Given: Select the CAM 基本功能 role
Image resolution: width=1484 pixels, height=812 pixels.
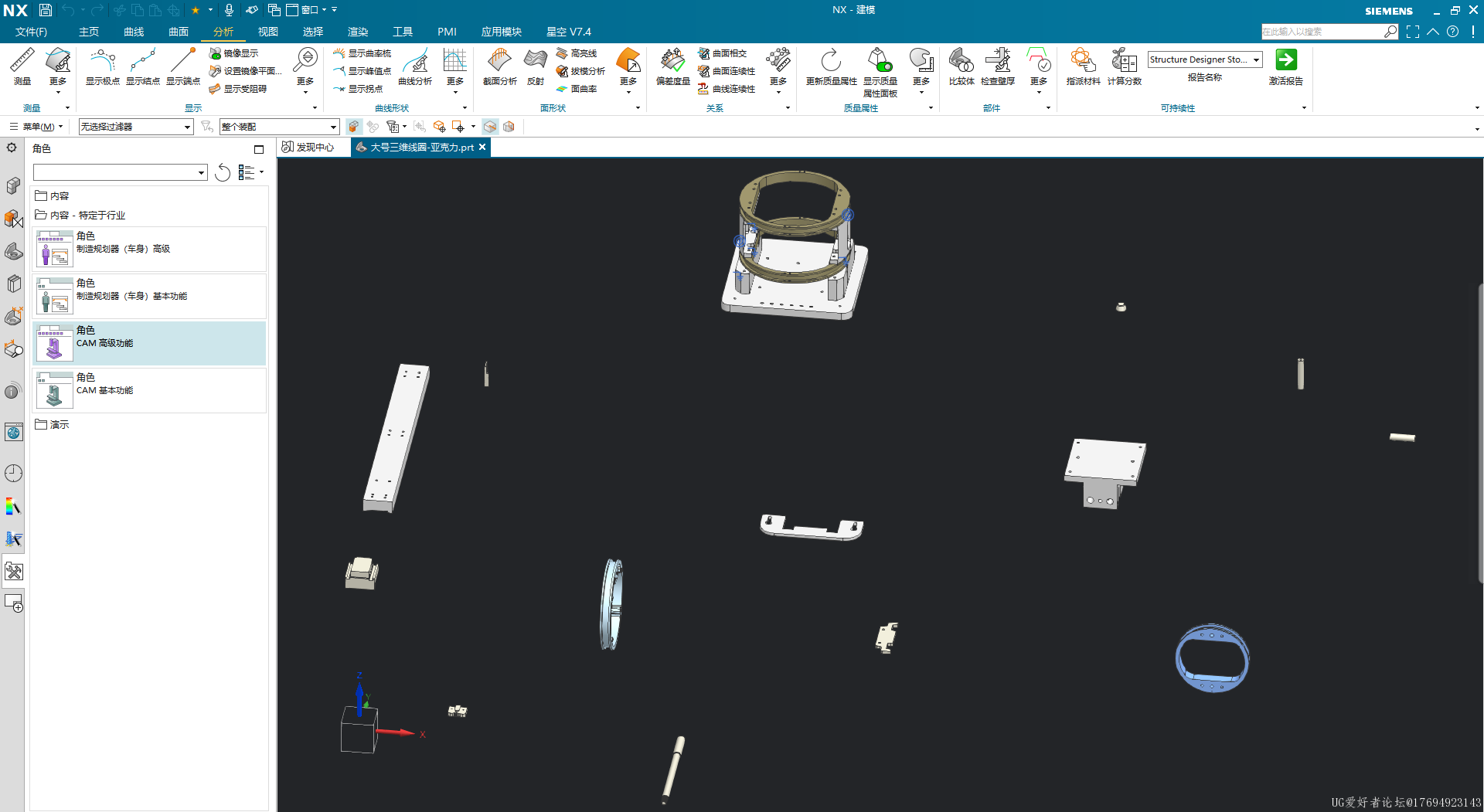Looking at the screenshot, I should coord(149,390).
